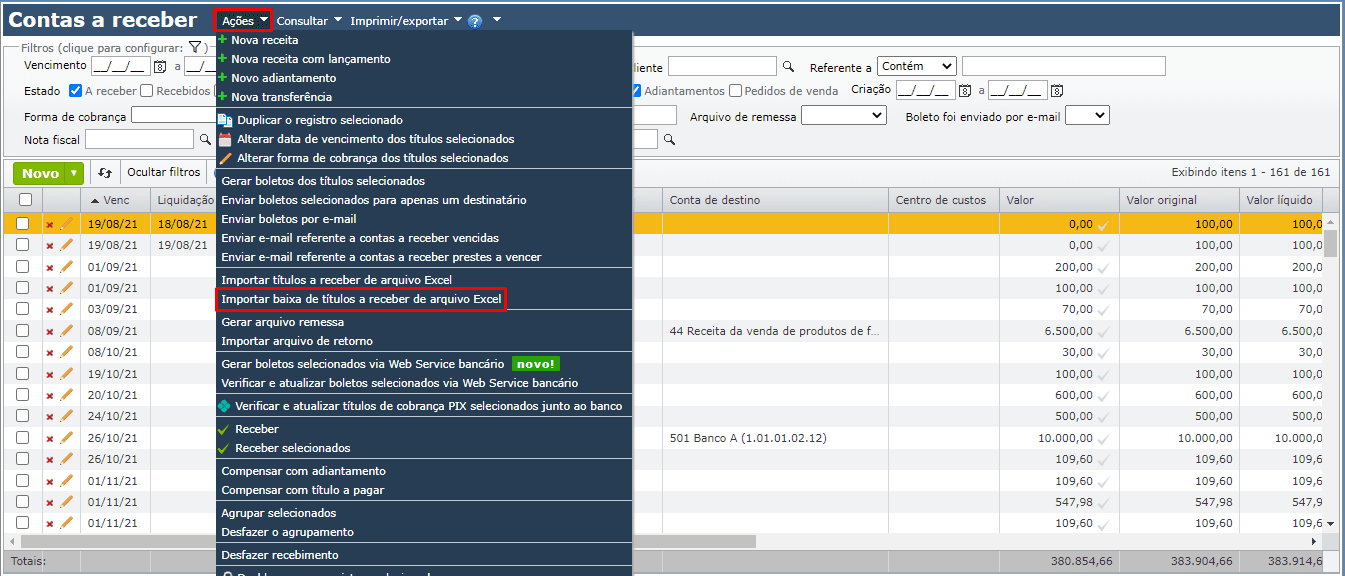Check the Pedidos de venda checkbox

[736, 91]
